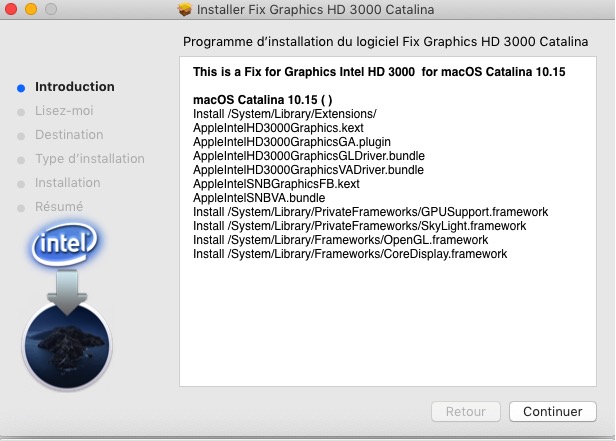Click the Continuer button

[553, 412]
